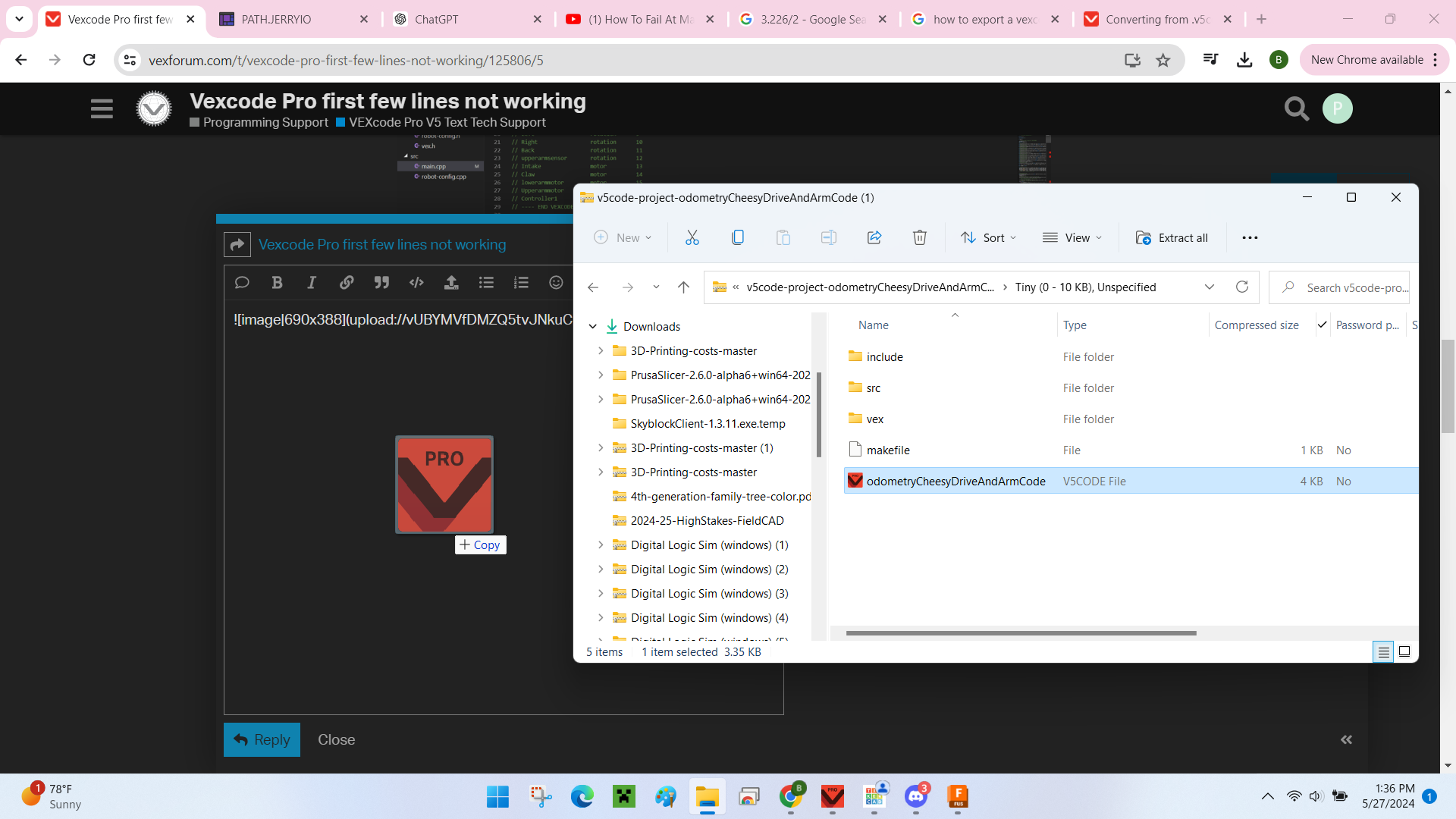Expand Digital Logic Sim (windows) (3) node

tap(601, 593)
